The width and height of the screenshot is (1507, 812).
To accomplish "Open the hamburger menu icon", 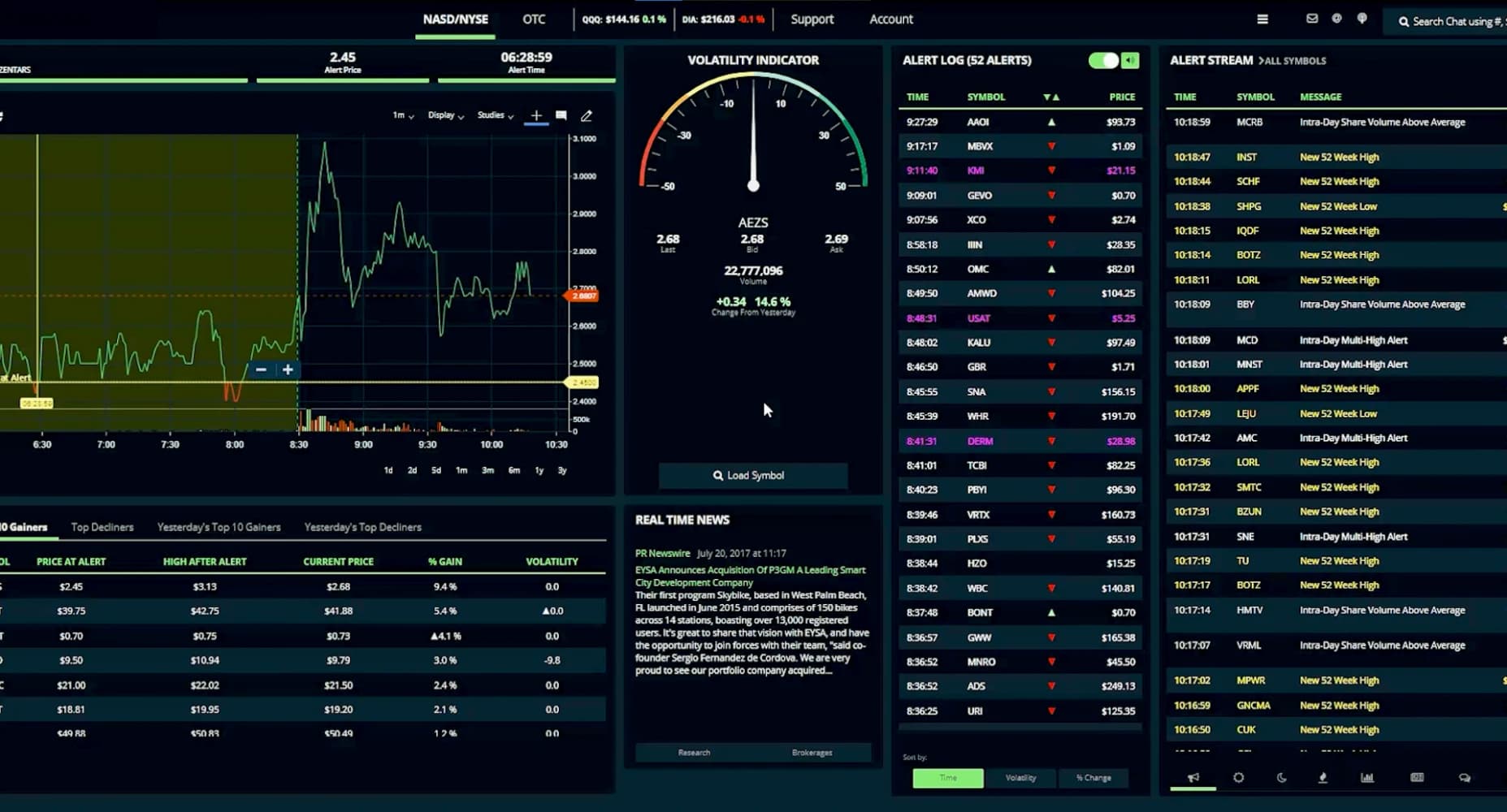I will 1262,19.
